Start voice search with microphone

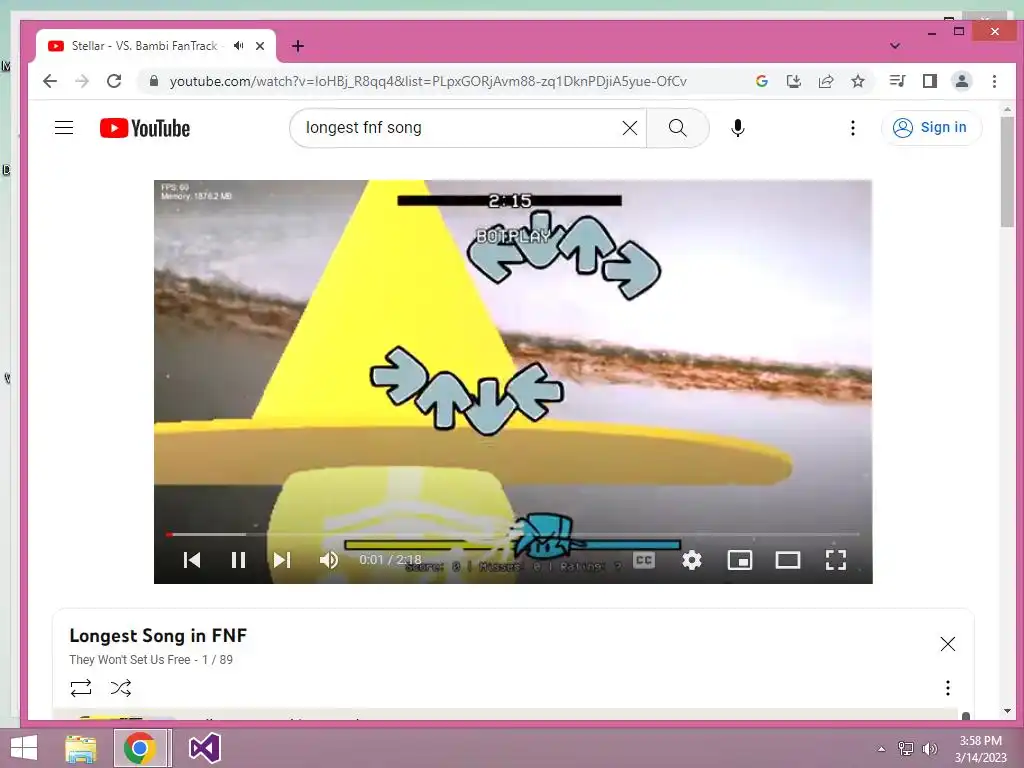pyautogui.click(x=738, y=128)
